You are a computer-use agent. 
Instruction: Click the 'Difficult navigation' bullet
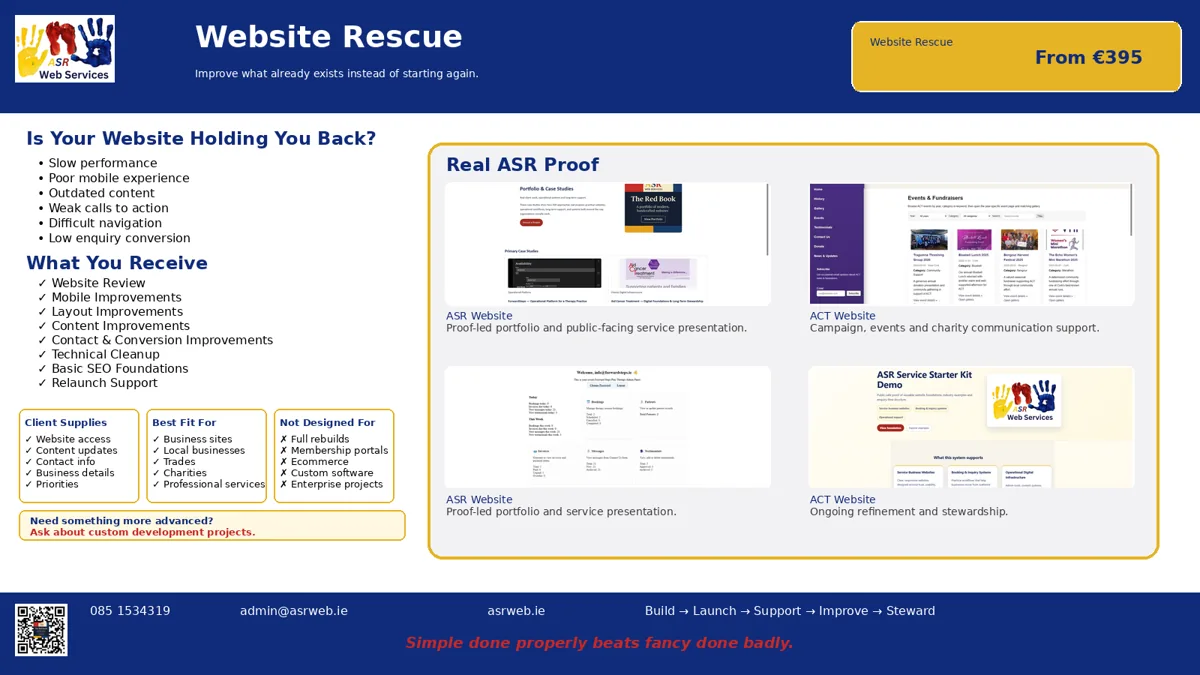[105, 223]
